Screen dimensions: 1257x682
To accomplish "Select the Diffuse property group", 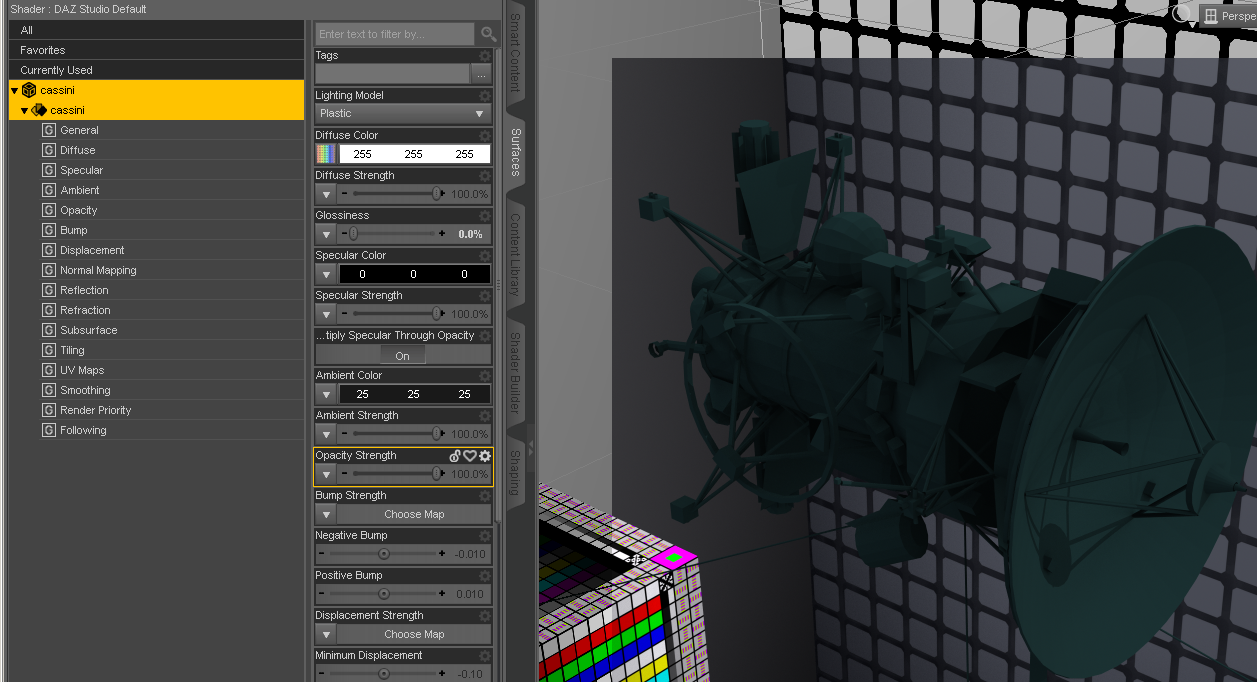I will (78, 150).
